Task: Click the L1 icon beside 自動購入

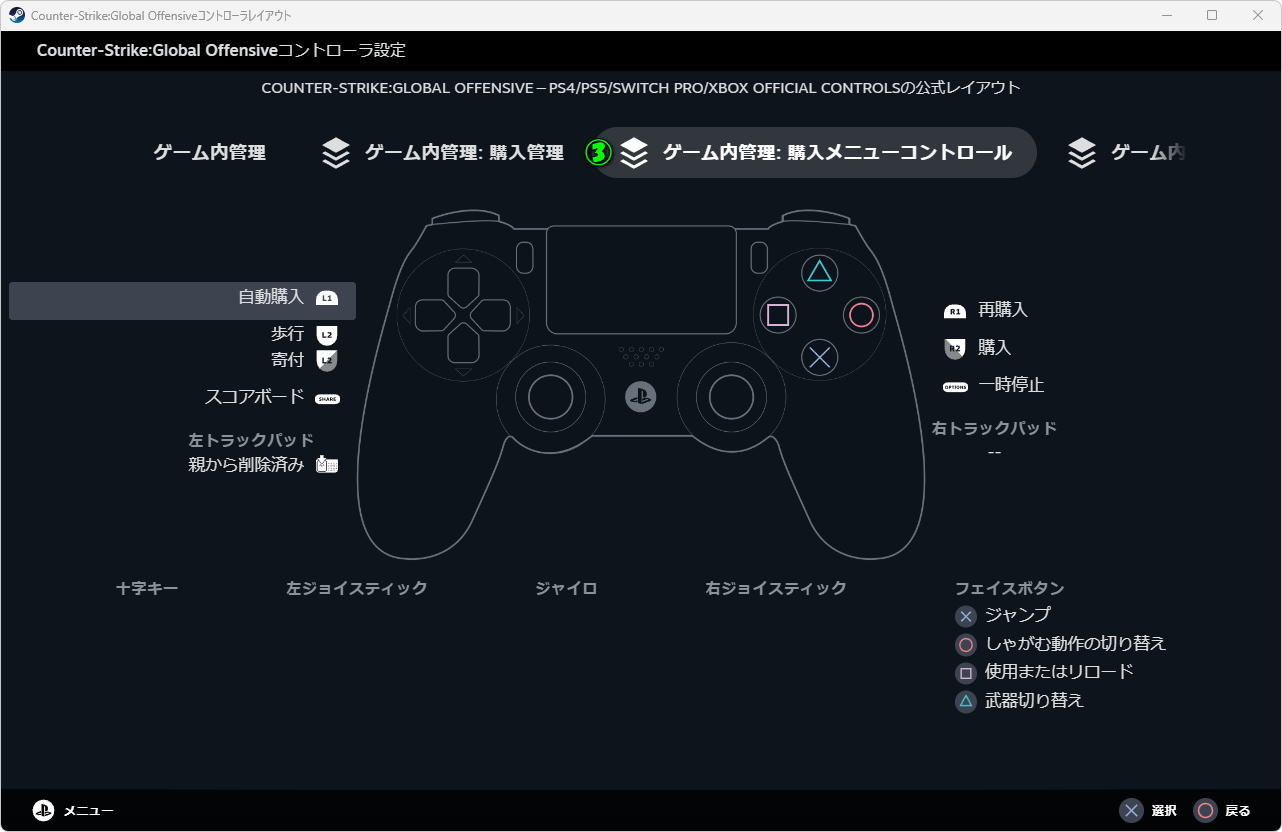Action: [327, 300]
